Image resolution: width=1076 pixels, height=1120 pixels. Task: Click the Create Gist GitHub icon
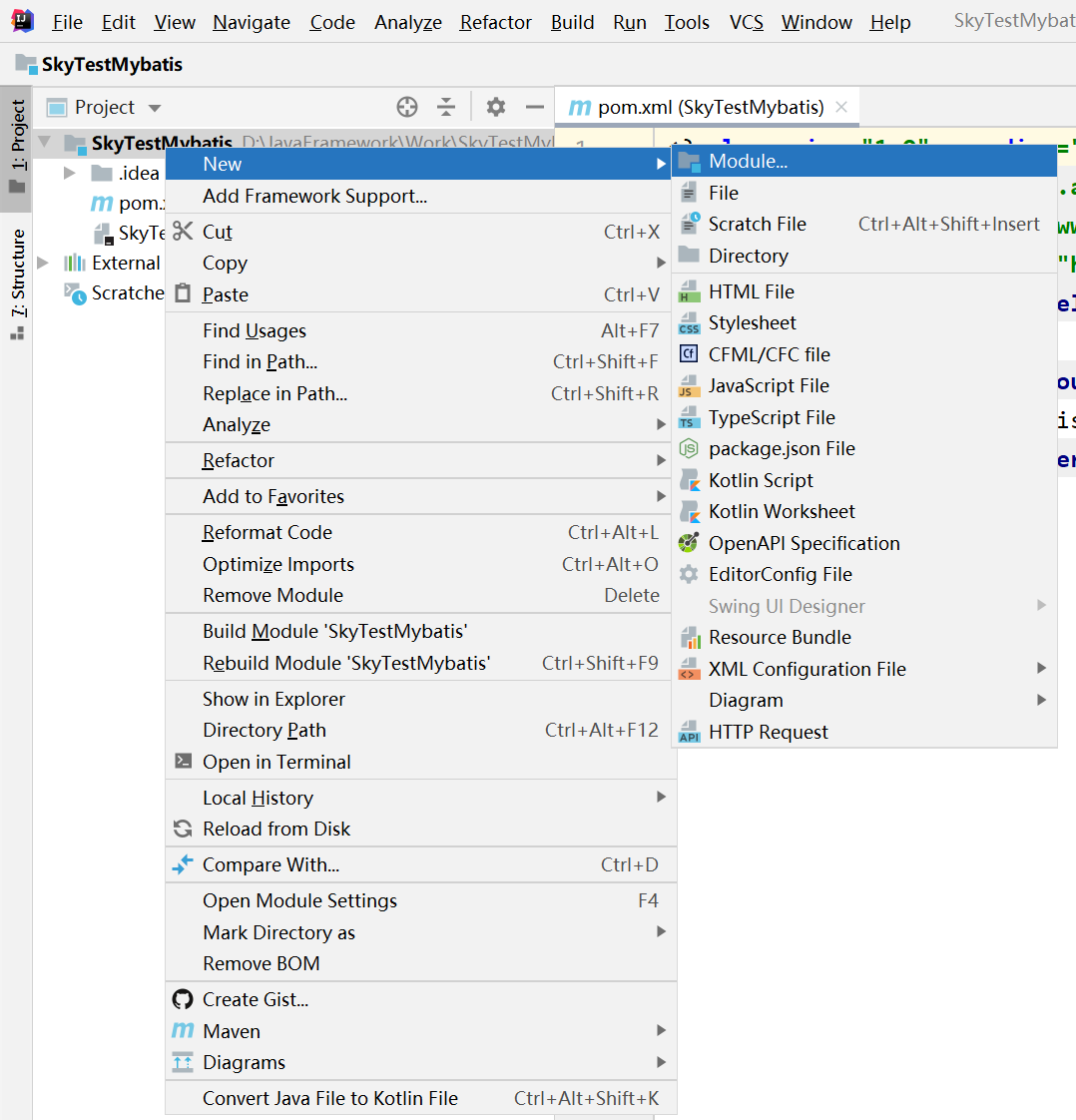click(183, 999)
